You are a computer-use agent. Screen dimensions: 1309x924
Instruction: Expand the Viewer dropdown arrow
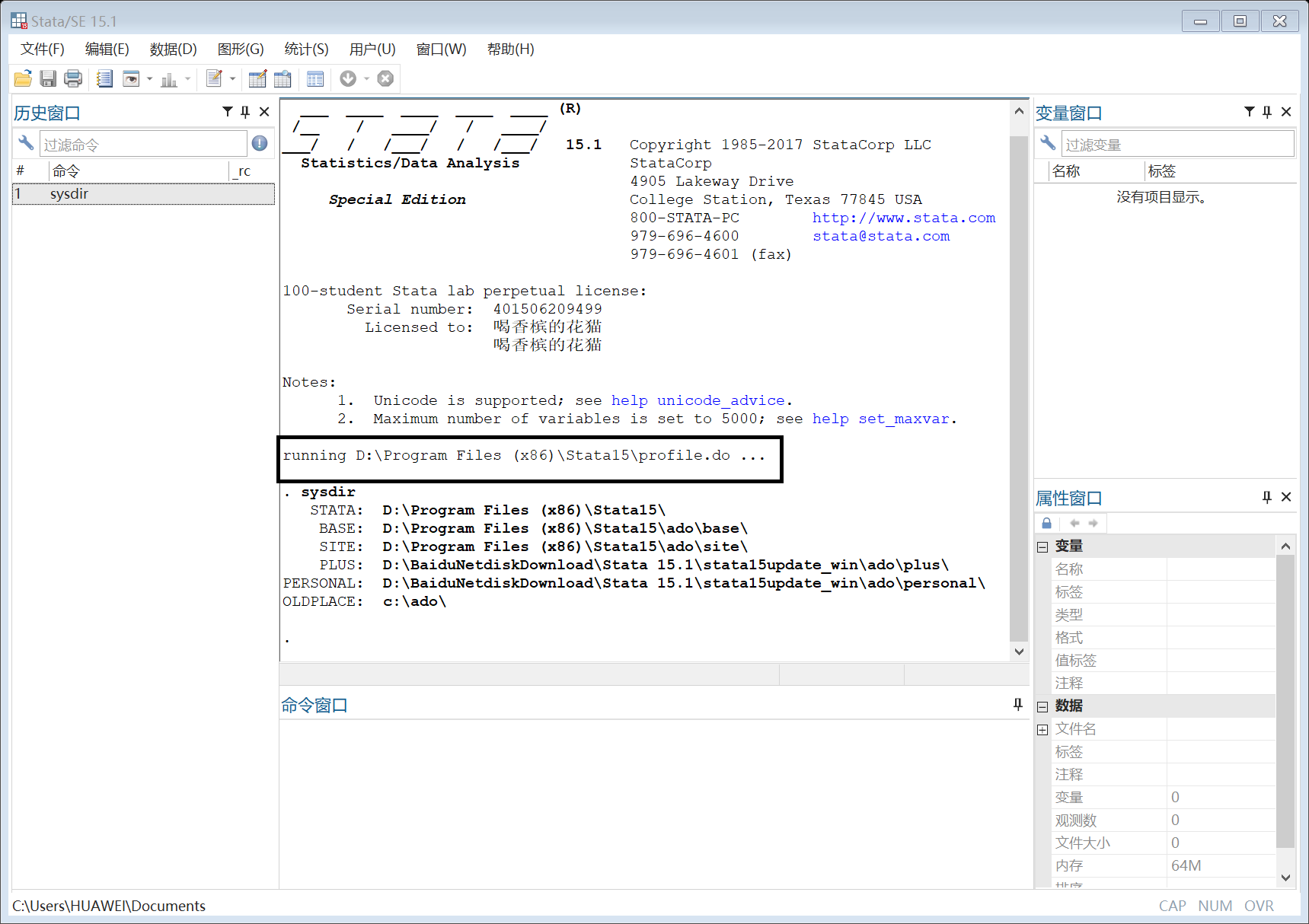click(149, 78)
